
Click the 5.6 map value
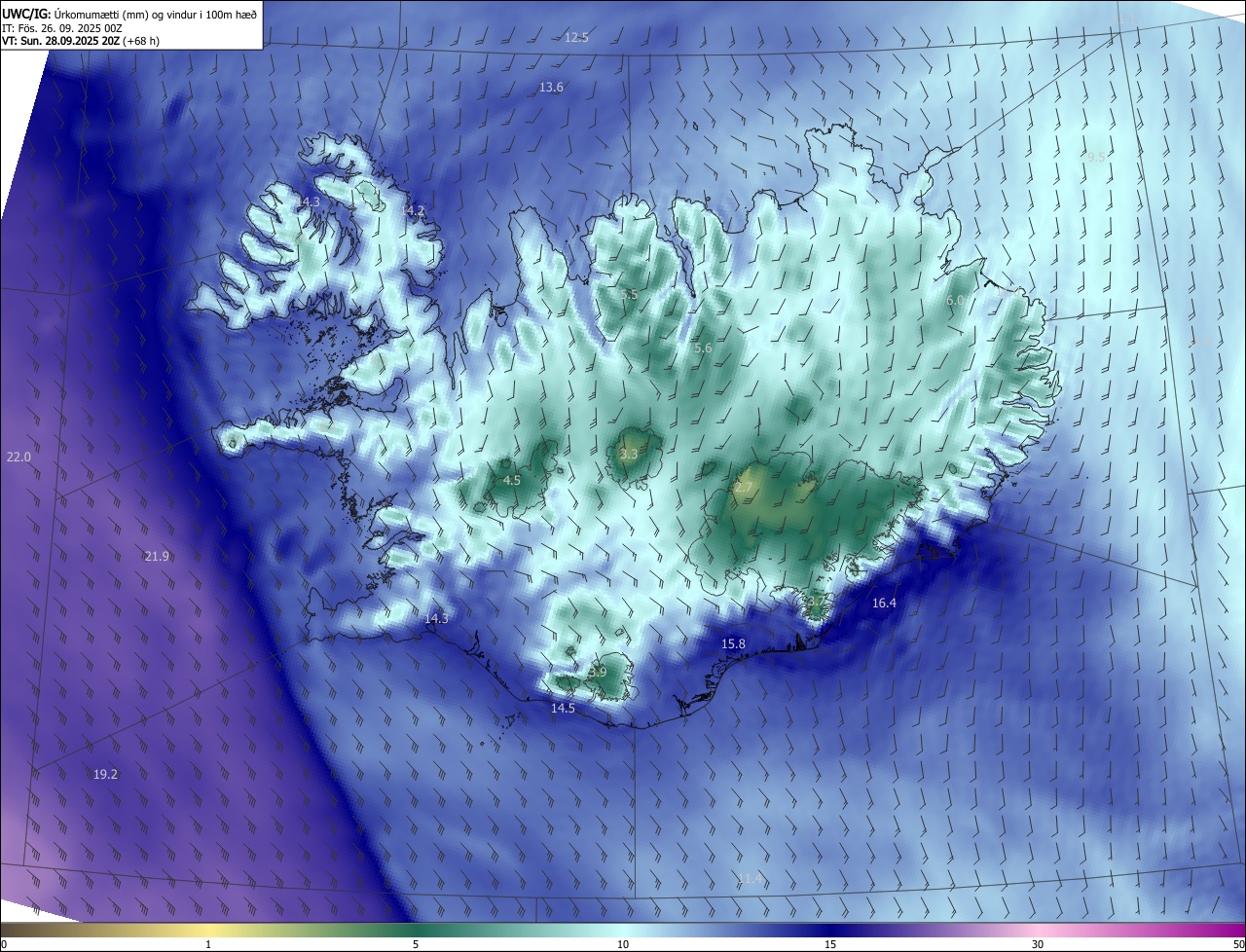[x=703, y=348]
